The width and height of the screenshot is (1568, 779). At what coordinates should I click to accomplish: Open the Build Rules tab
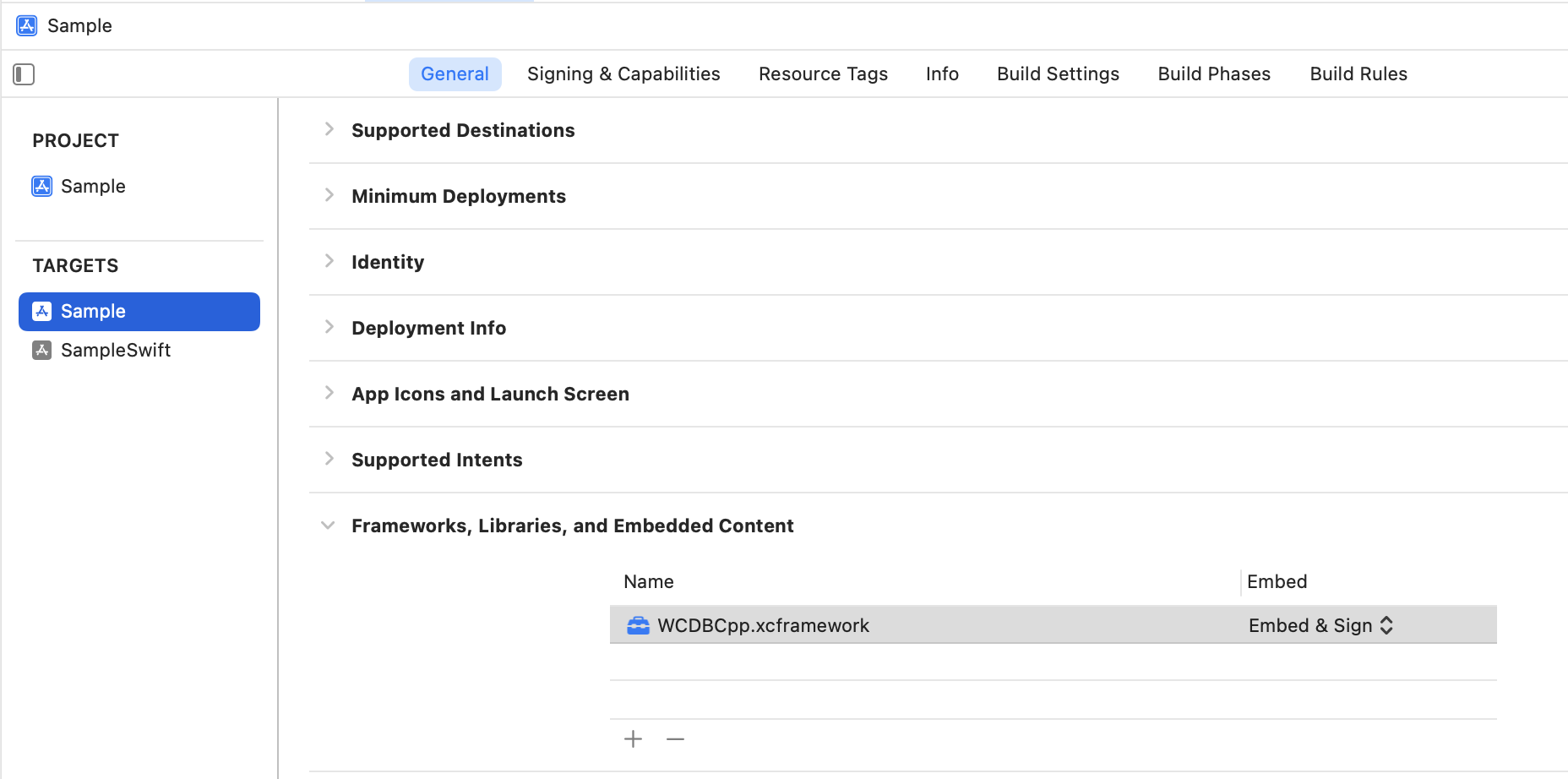point(1358,74)
